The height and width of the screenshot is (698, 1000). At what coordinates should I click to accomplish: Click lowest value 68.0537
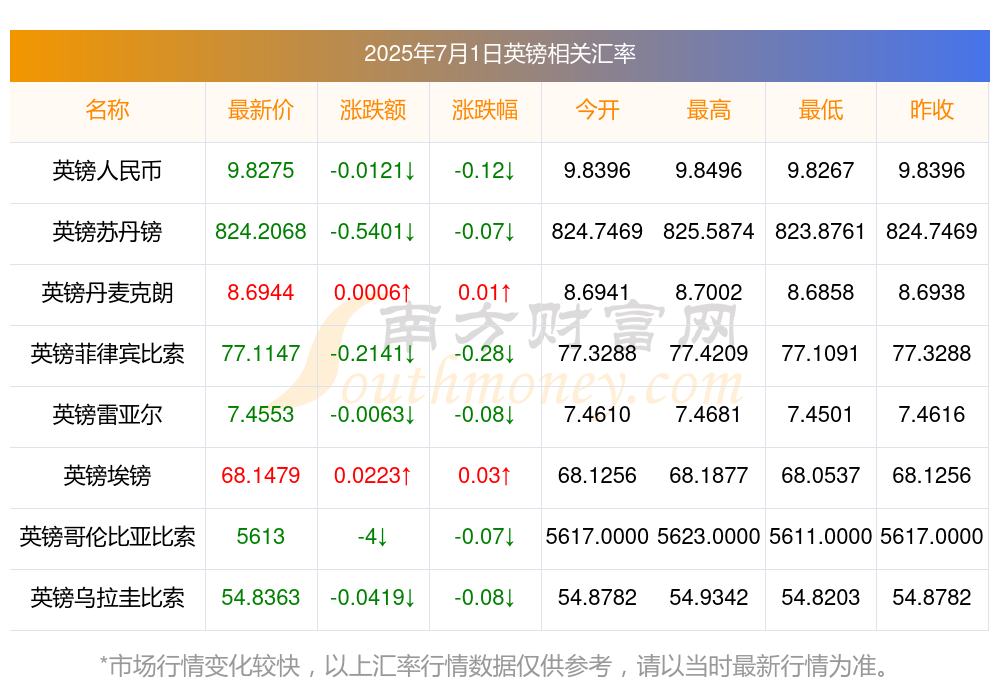click(820, 476)
